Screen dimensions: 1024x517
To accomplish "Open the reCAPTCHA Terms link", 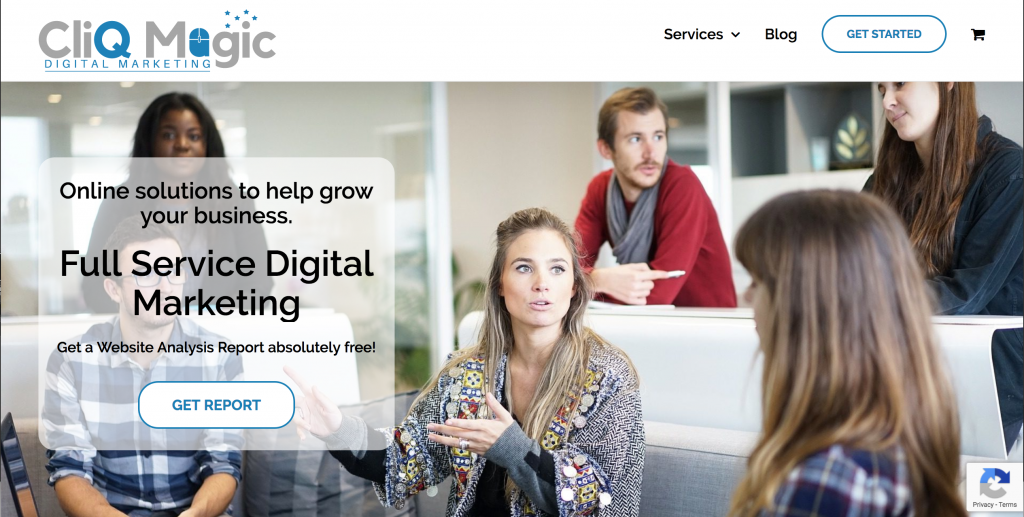I will point(1007,505).
